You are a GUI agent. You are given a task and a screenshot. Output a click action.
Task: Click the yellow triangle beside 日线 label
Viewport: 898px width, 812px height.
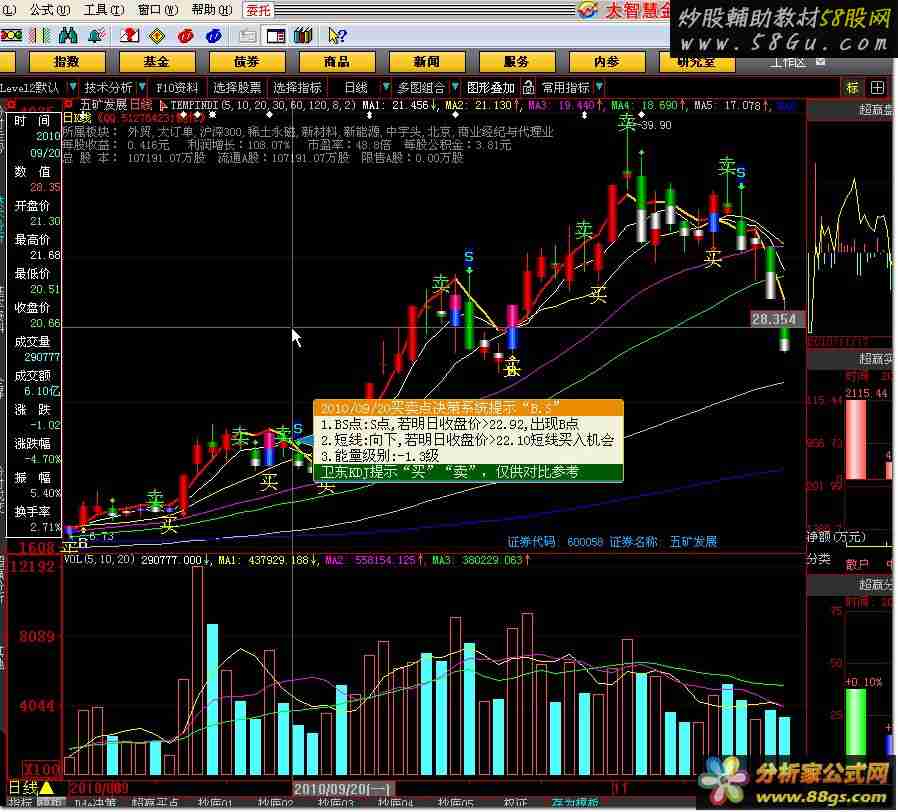pyautogui.click(x=47, y=789)
